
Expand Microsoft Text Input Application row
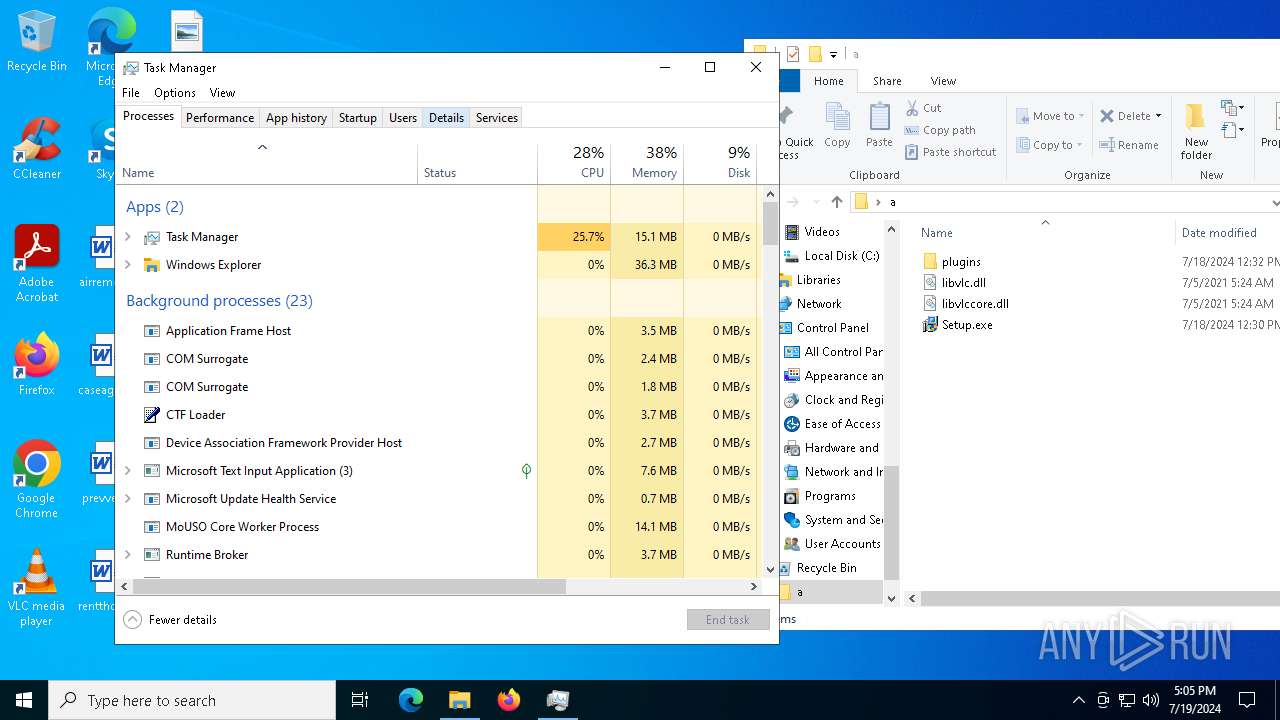coord(128,471)
